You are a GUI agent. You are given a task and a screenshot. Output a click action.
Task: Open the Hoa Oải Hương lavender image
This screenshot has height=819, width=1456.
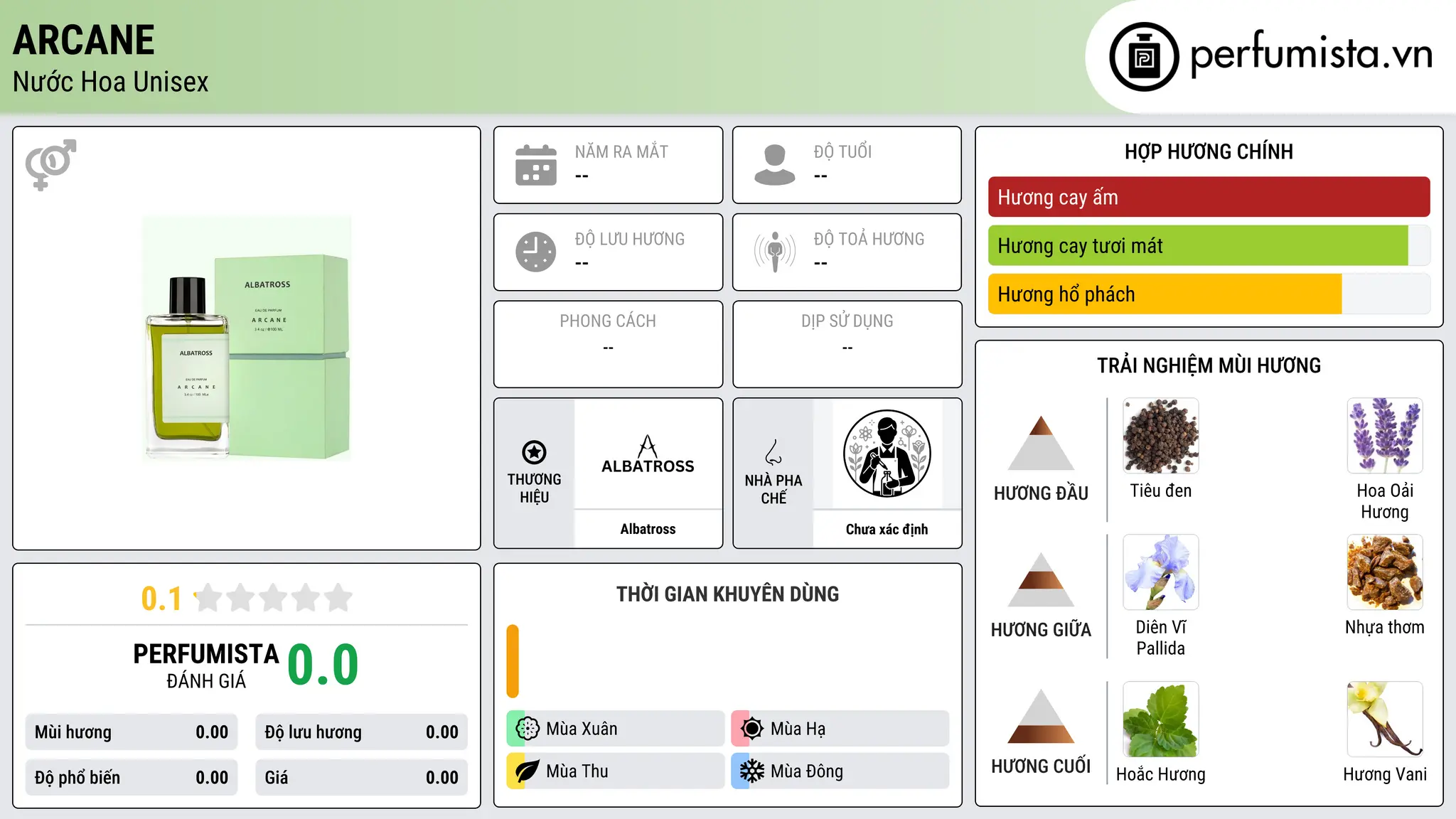tap(1385, 436)
